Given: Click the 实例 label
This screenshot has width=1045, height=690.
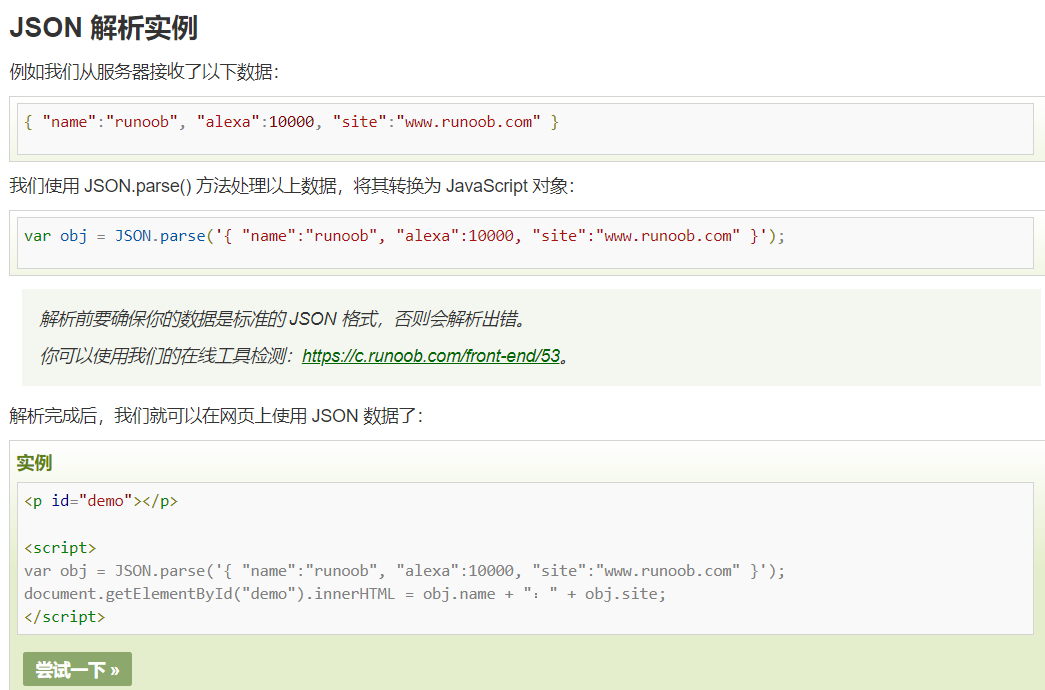Looking at the screenshot, I should (x=35, y=463).
